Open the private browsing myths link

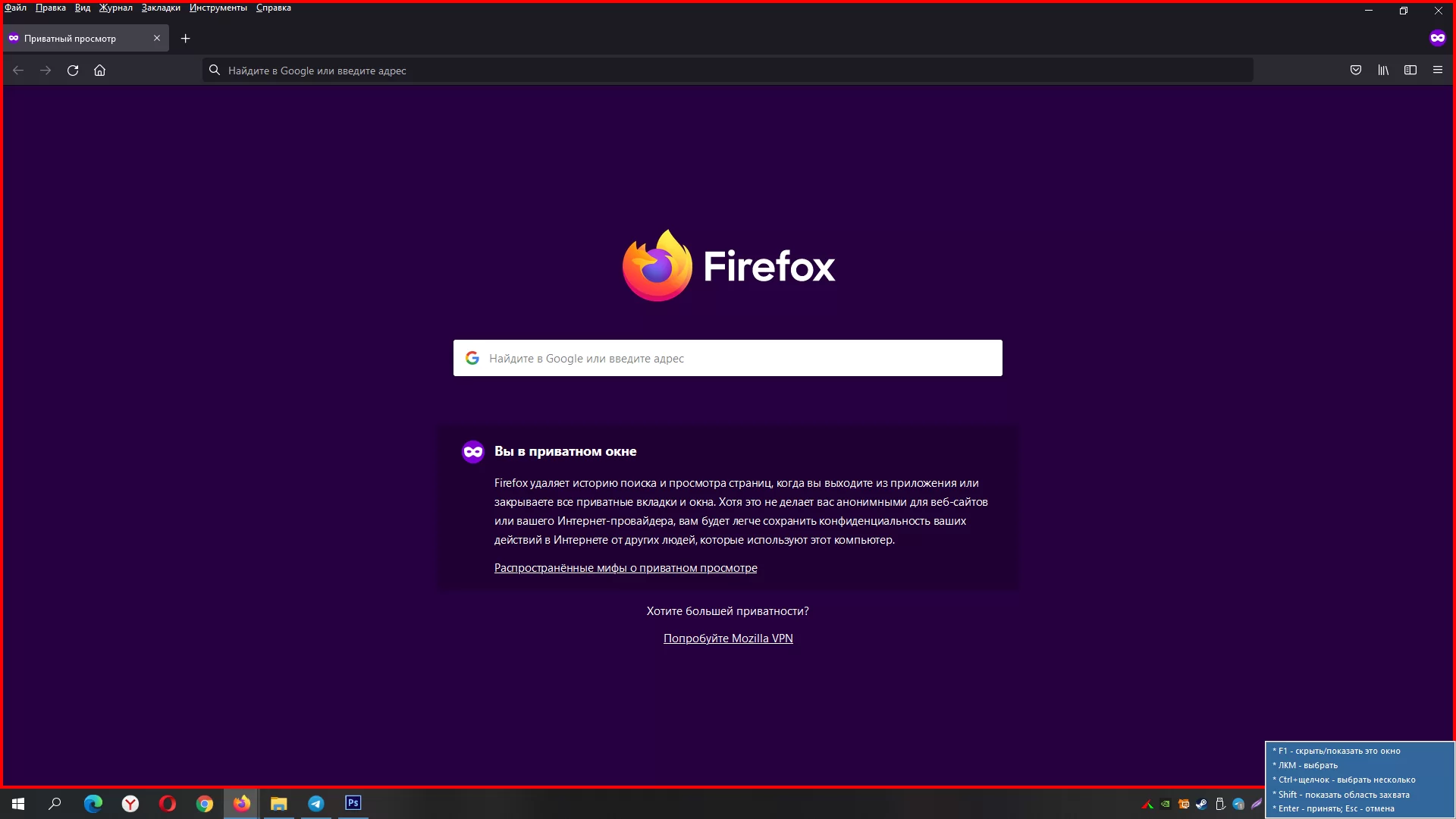click(x=626, y=568)
